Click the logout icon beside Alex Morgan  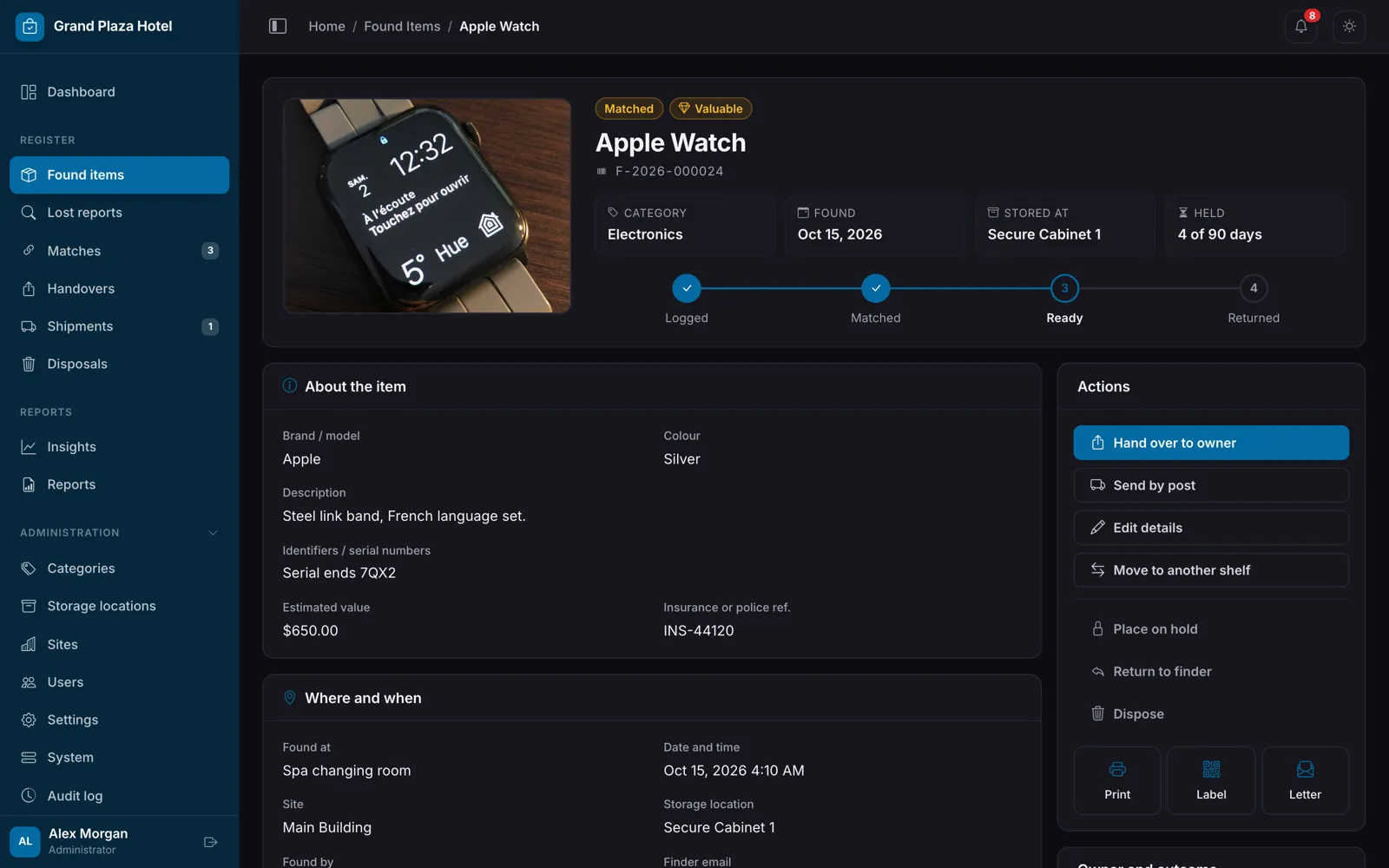pos(210,842)
